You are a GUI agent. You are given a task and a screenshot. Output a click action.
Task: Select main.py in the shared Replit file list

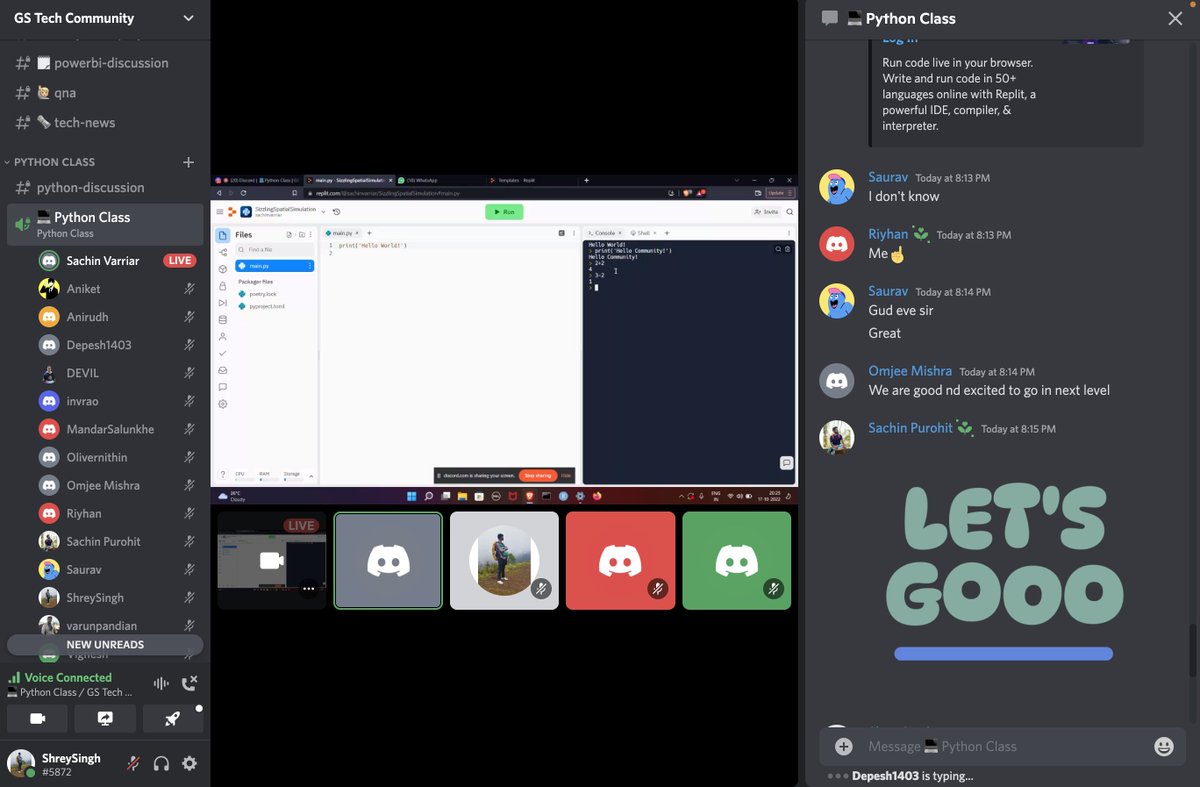coord(275,266)
